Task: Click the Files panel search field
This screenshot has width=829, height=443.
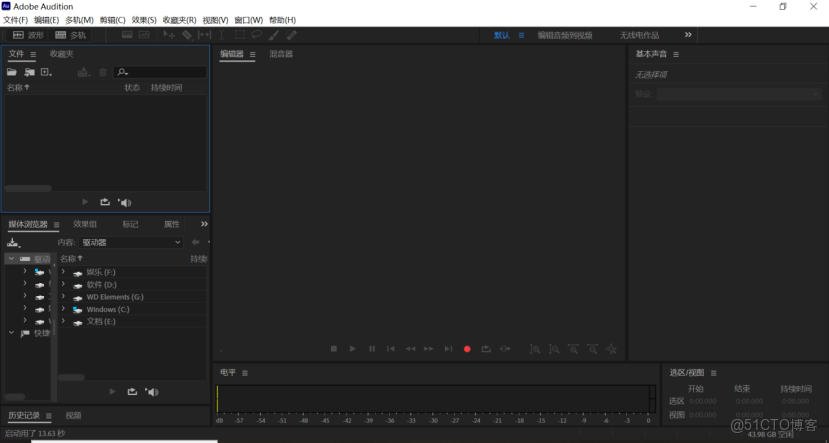Action: (x=160, y=72)
